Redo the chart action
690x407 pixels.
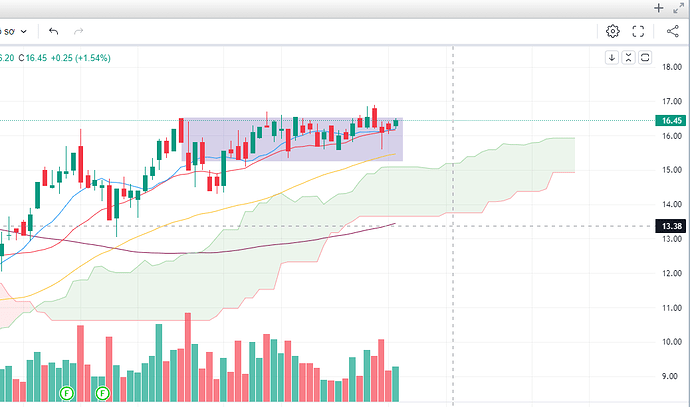click(x=79, y=32)
